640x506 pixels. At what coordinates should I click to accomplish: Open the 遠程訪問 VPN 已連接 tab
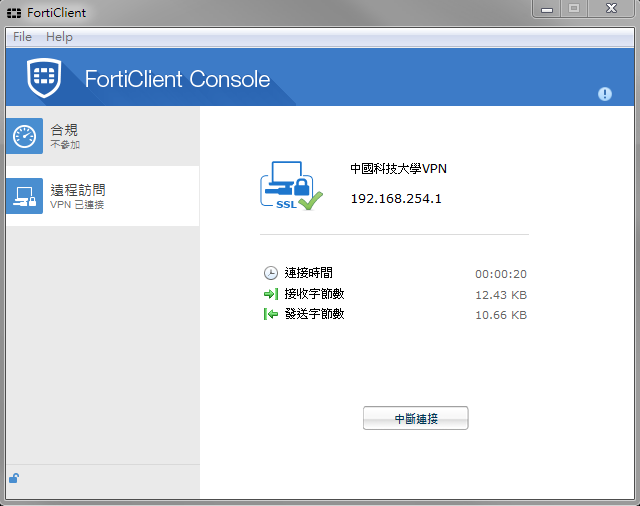click(x=102, y=196)
